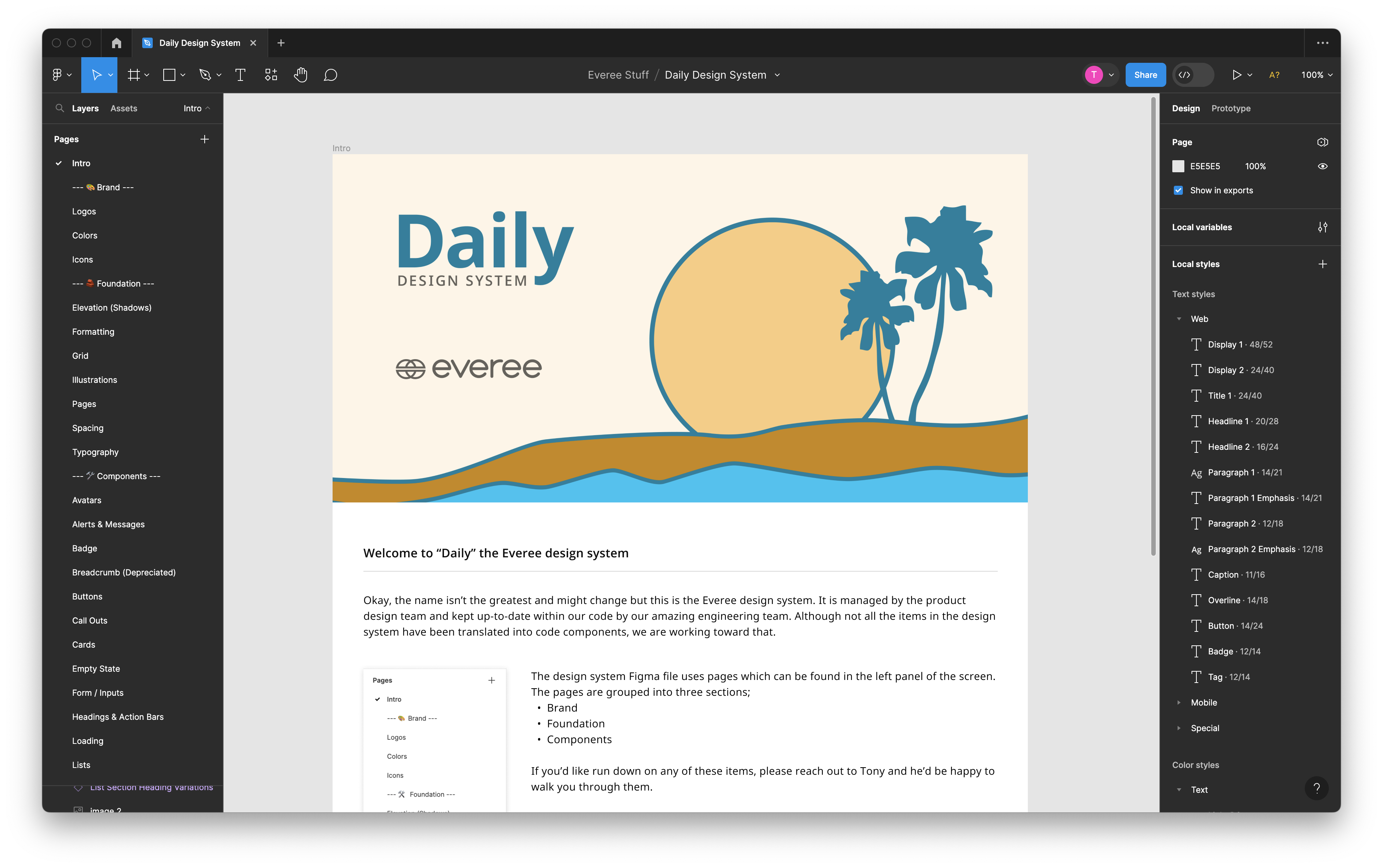This screenshot has height=868, width=1383.
Task: Add a new page with plus icon
Action: point(204,139)
